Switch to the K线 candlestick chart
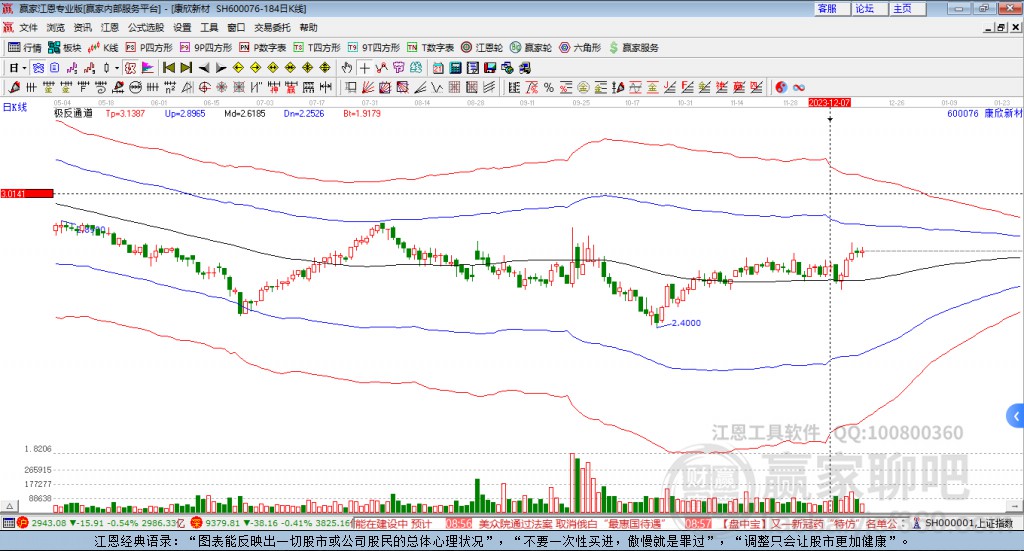Screen dimensions: 1024x551 [103, 48]
